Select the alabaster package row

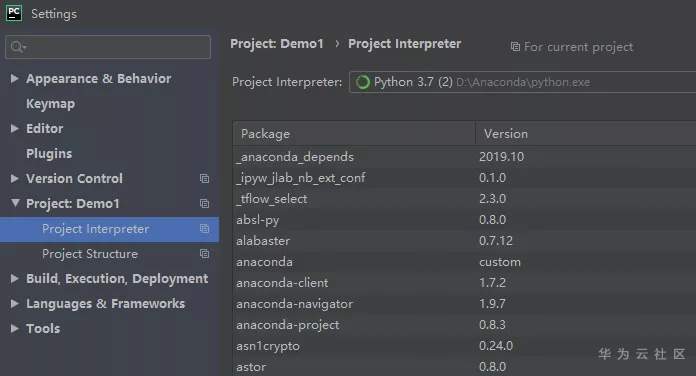(x=465, y=241)
